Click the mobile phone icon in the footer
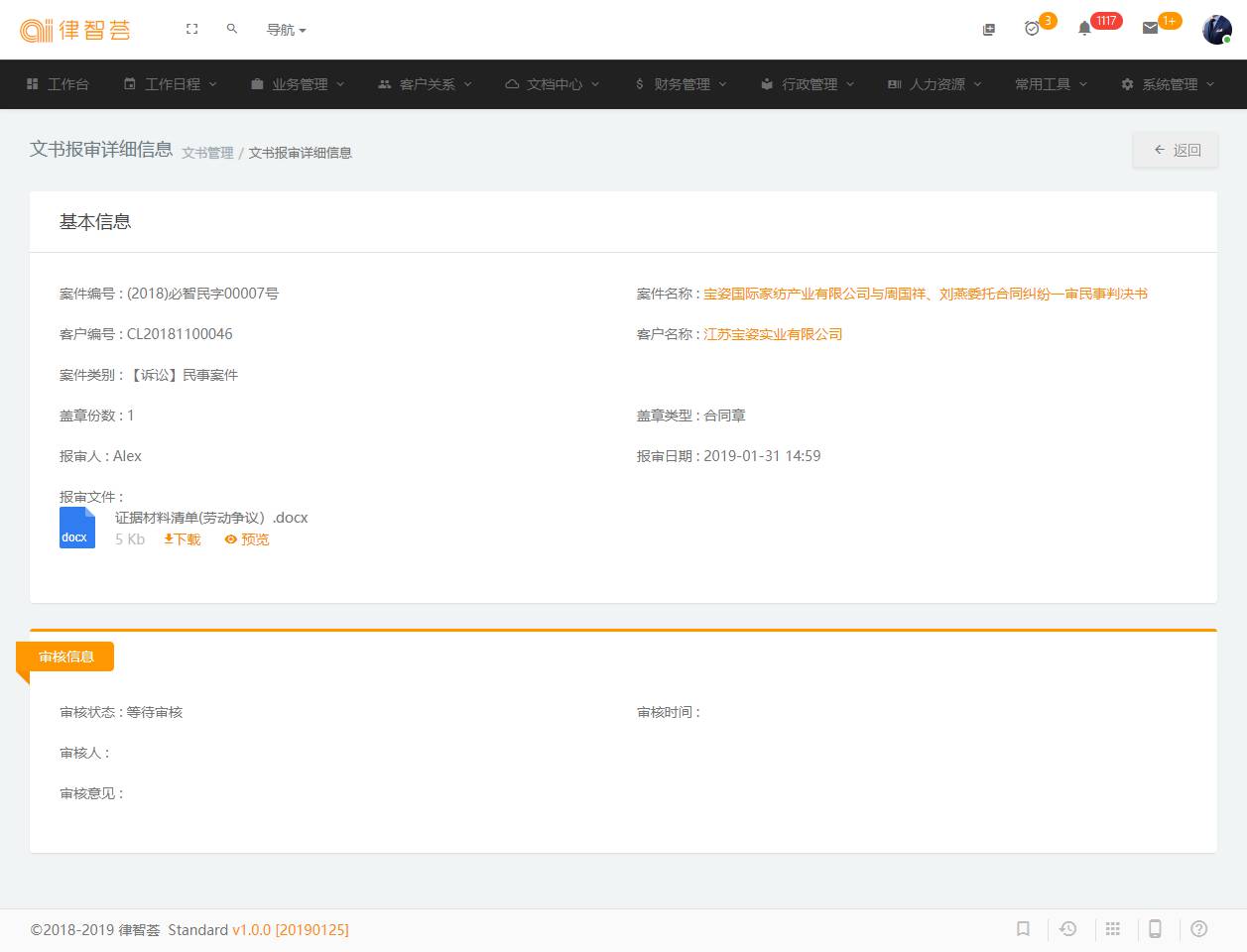 point(1155,929)
